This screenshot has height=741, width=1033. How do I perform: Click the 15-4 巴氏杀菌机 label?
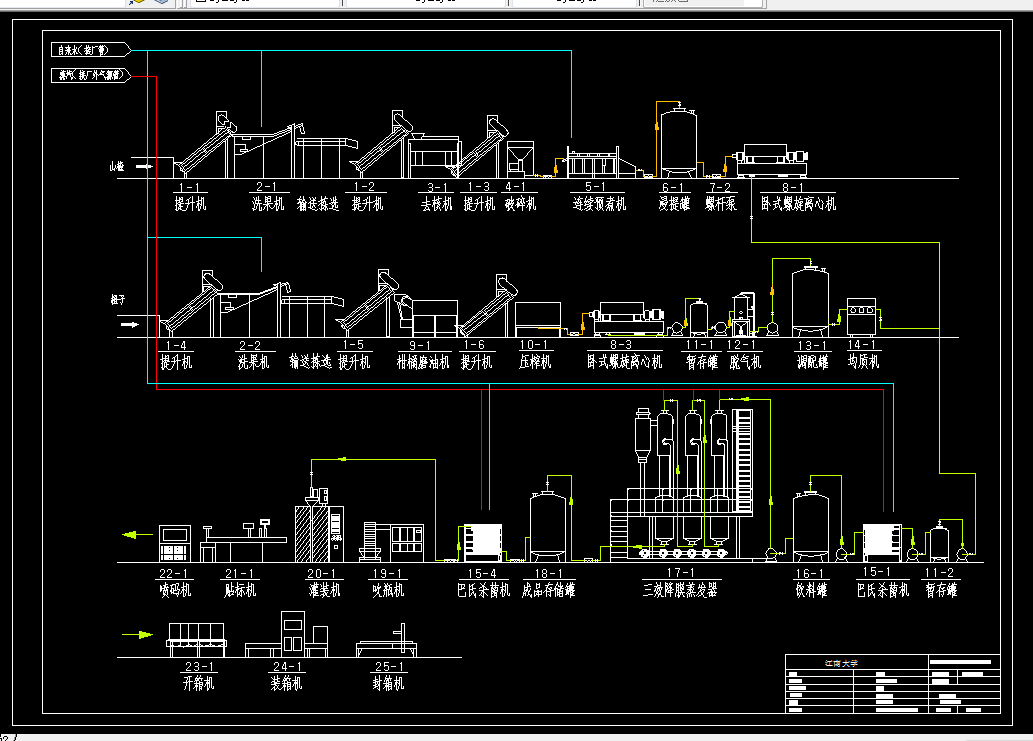[483, 583]
